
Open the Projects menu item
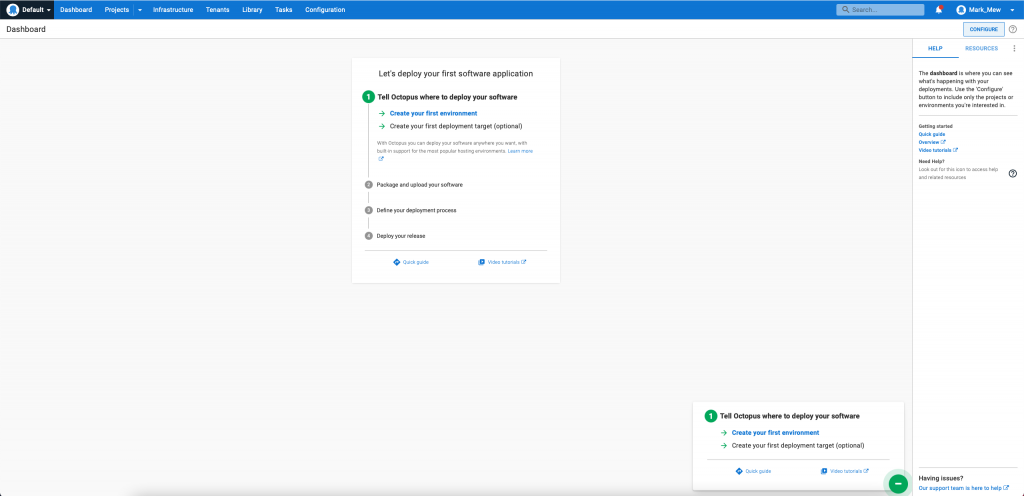coord(117,10)
